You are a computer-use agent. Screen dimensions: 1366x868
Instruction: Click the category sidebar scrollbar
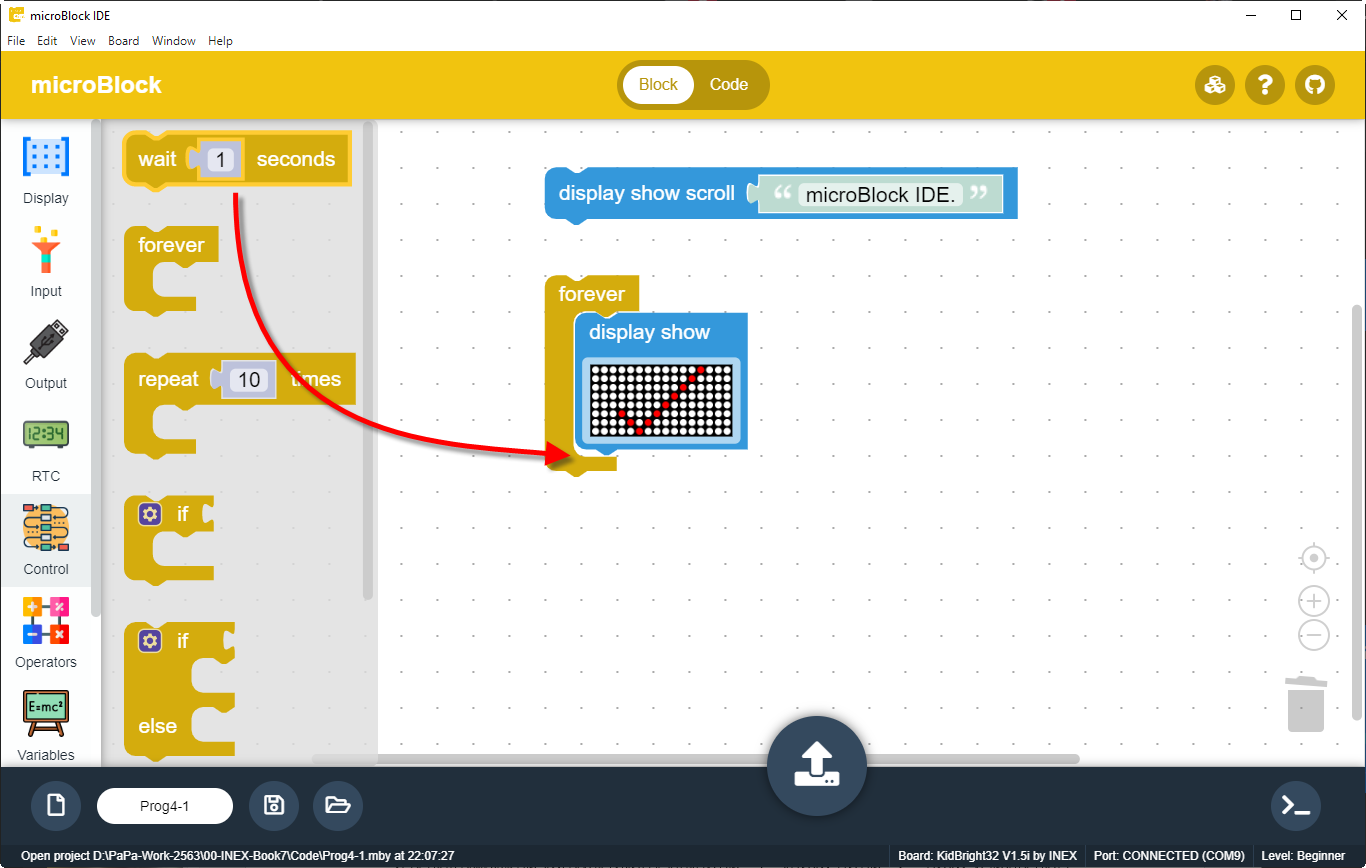[x=96, y=368]
